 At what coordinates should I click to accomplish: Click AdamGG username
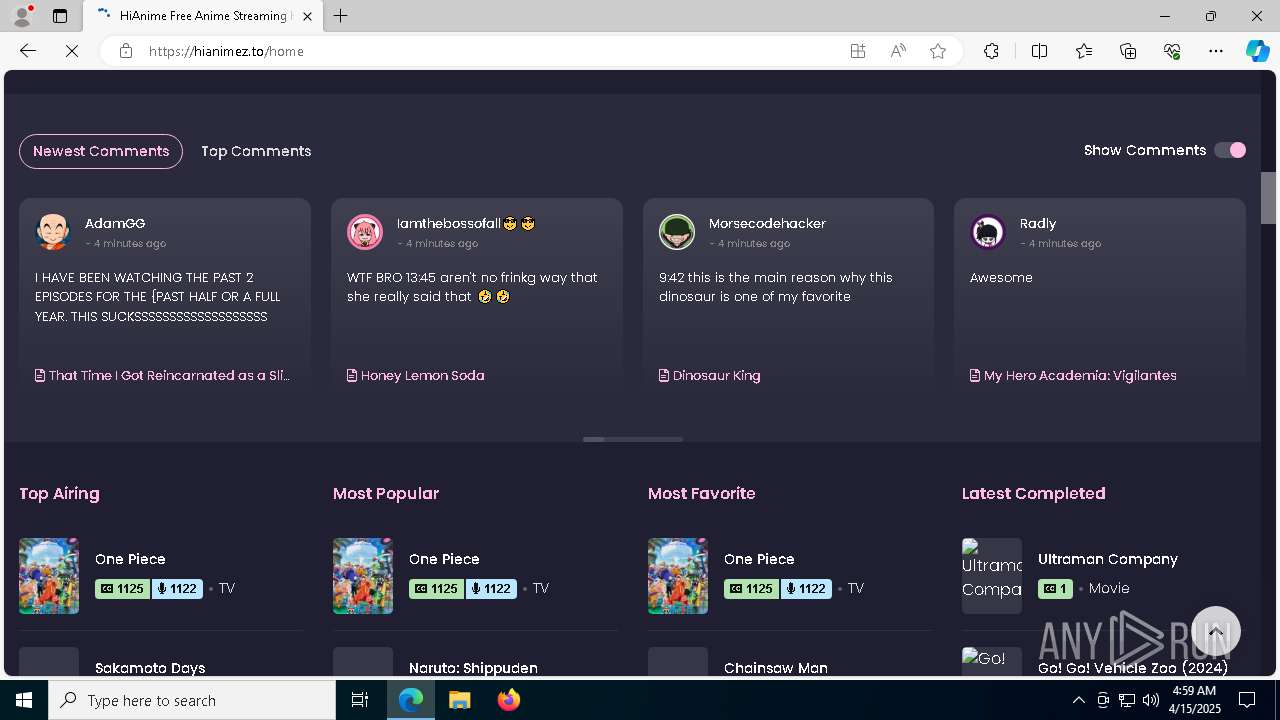click(115, 223)
